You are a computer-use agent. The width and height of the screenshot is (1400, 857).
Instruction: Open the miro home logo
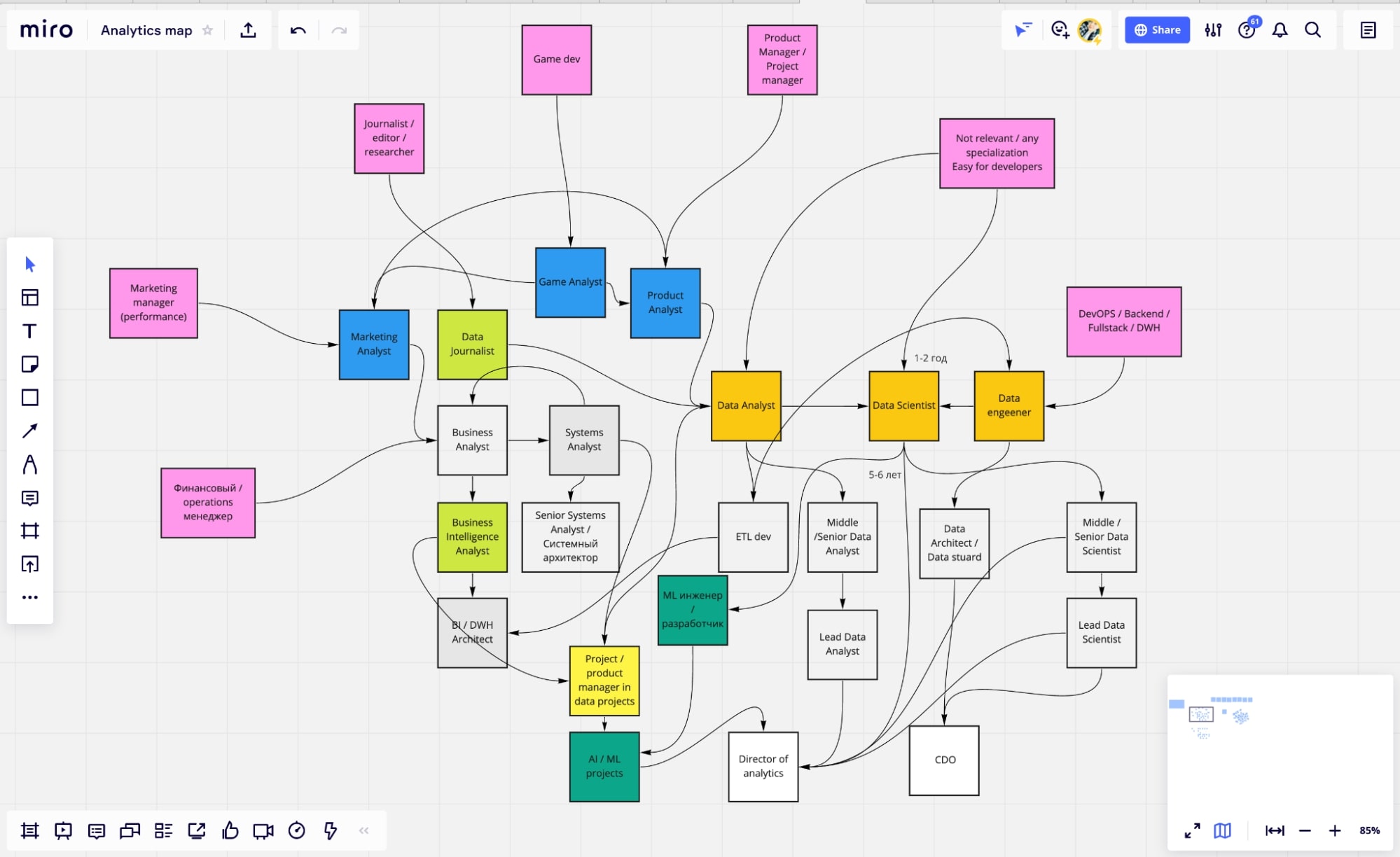click(x=46, y=30)
